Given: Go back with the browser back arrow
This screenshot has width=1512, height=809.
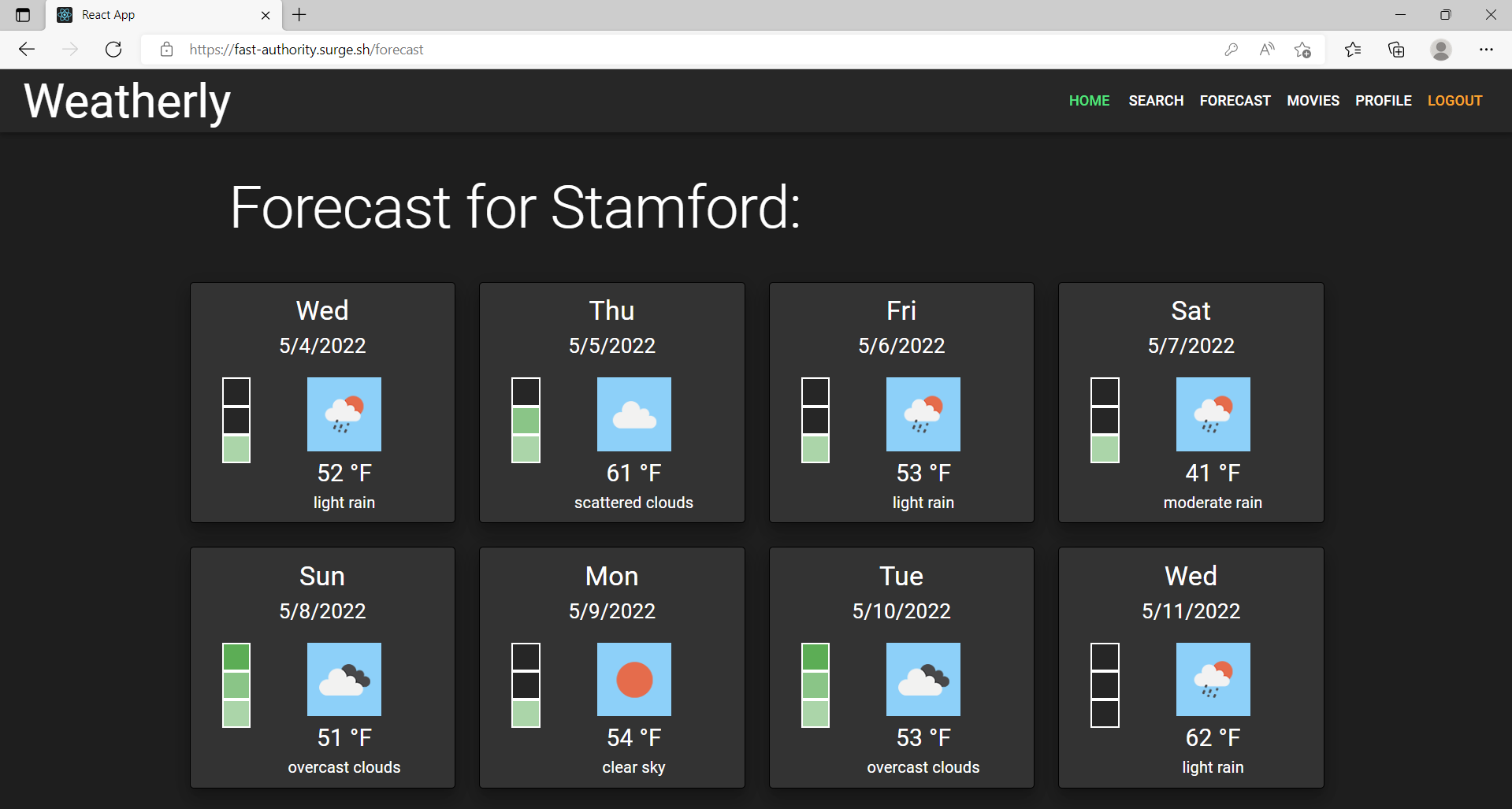Looking at the screenshot, I should click(x=27, y=50).
